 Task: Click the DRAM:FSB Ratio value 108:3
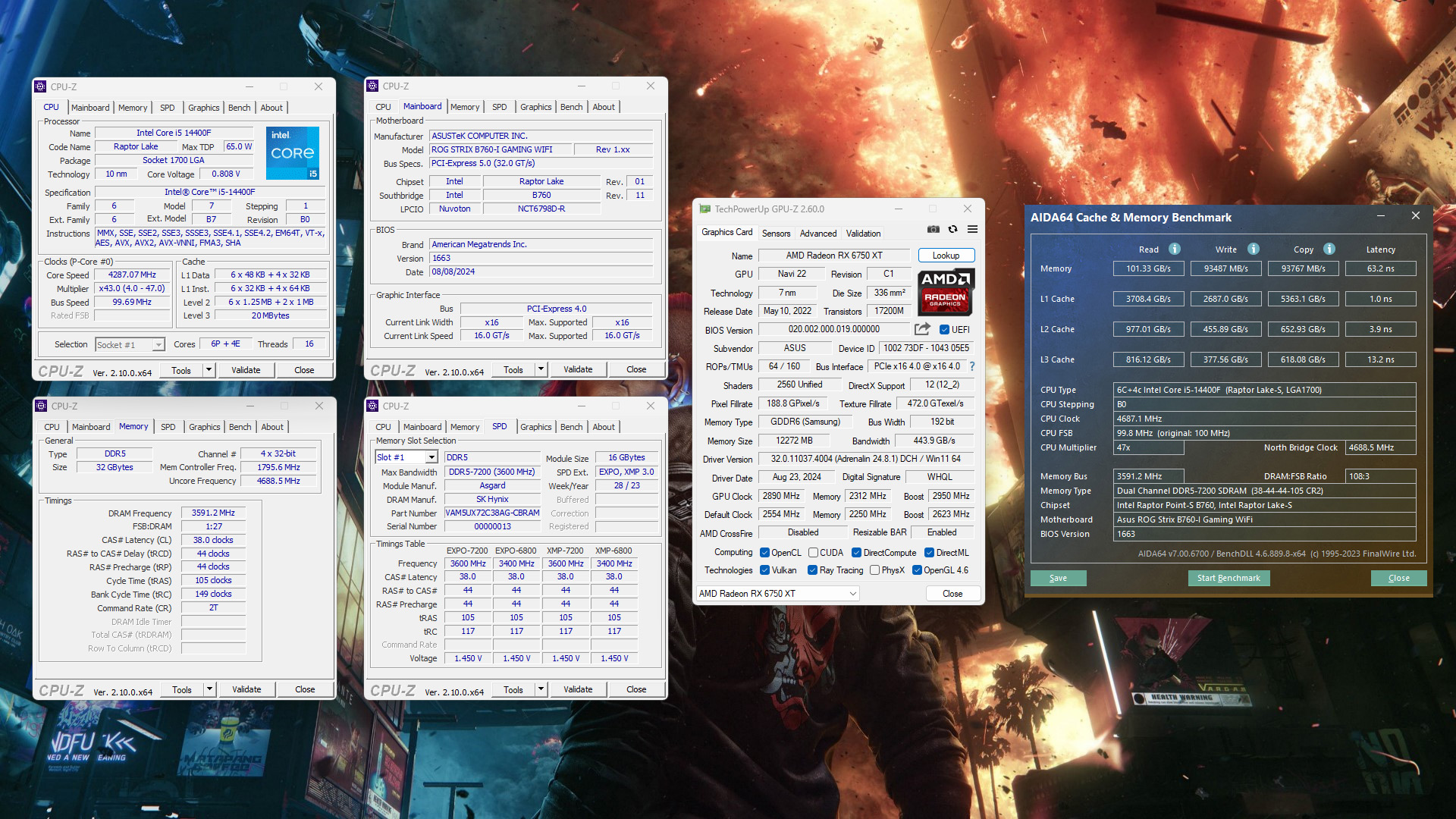1380,476
